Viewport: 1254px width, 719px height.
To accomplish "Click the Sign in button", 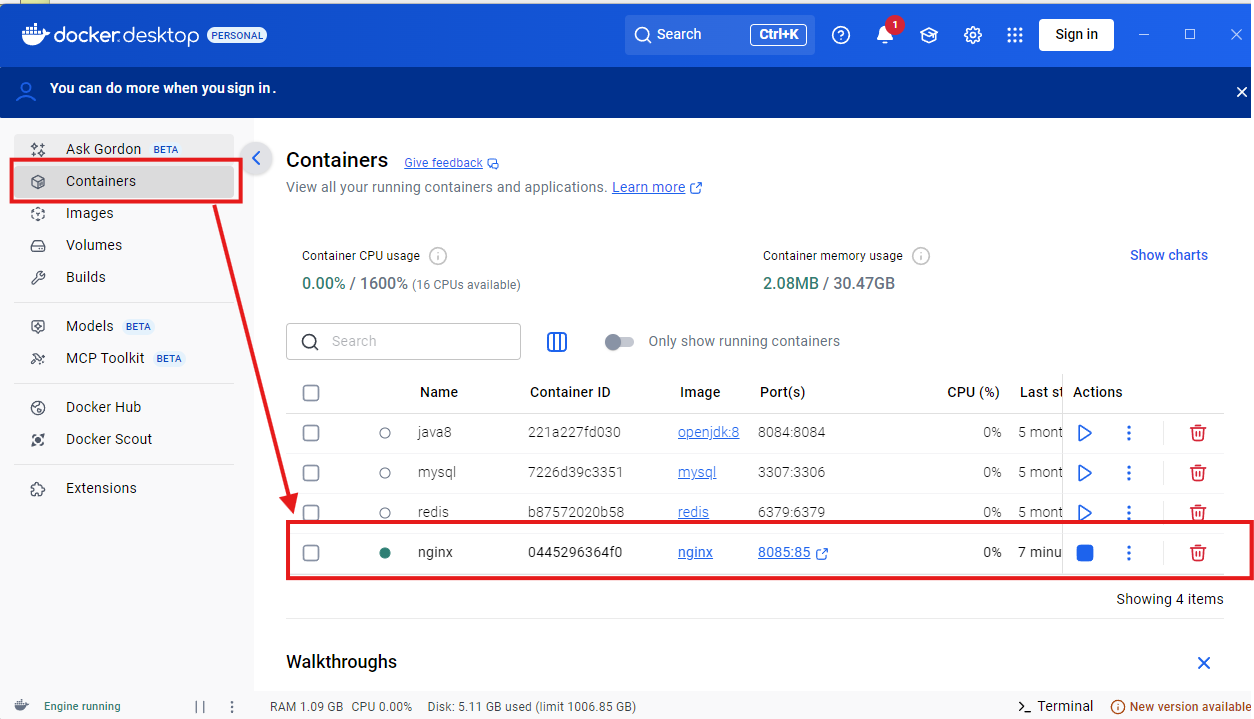I will coord(1076,35).
